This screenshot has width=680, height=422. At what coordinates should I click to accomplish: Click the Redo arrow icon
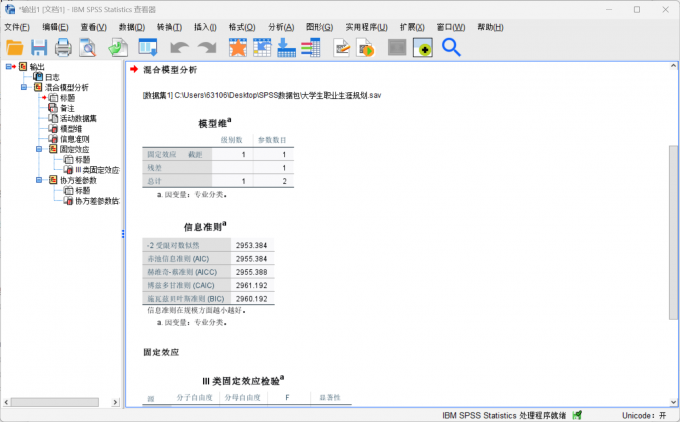(x=207, y=47)
